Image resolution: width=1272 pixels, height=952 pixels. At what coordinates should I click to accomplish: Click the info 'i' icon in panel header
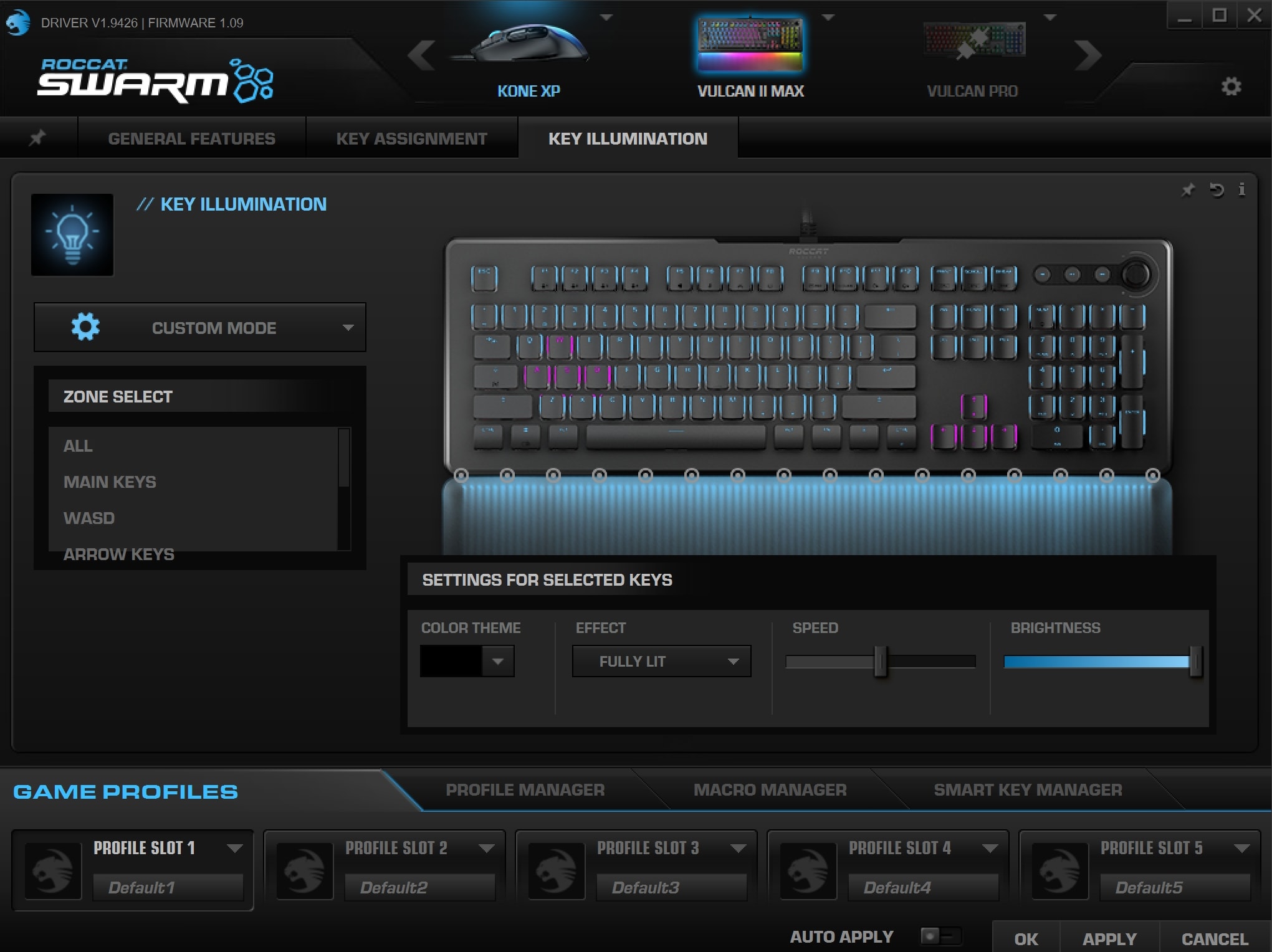(1241, 189)
